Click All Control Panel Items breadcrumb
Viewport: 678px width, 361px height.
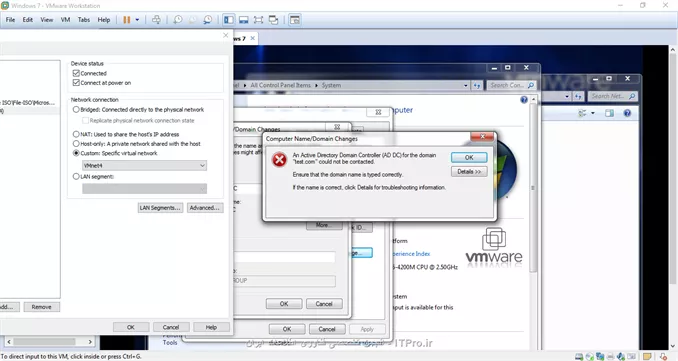pos(281,85)
